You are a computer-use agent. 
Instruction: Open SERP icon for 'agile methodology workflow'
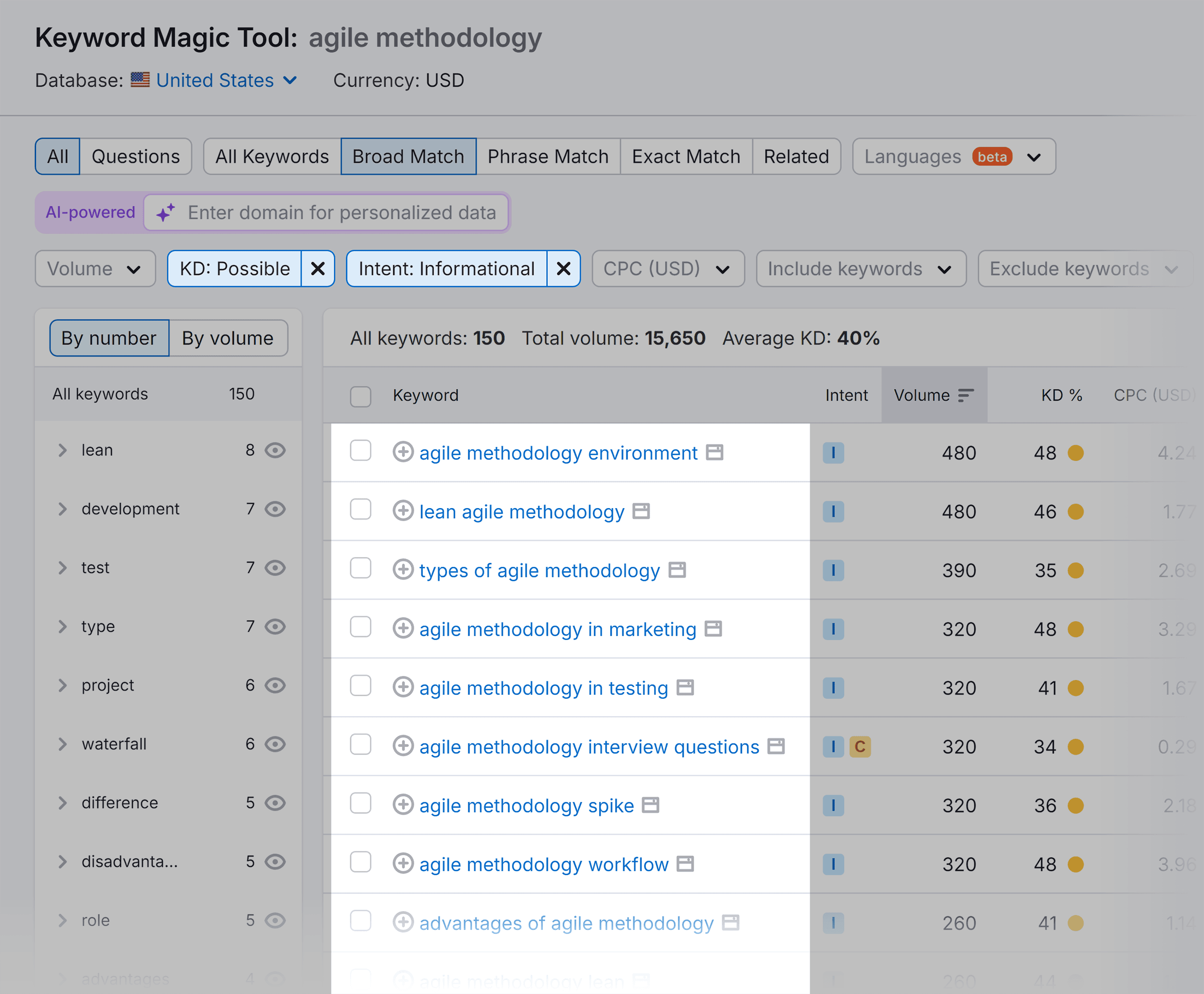(685, 864)
